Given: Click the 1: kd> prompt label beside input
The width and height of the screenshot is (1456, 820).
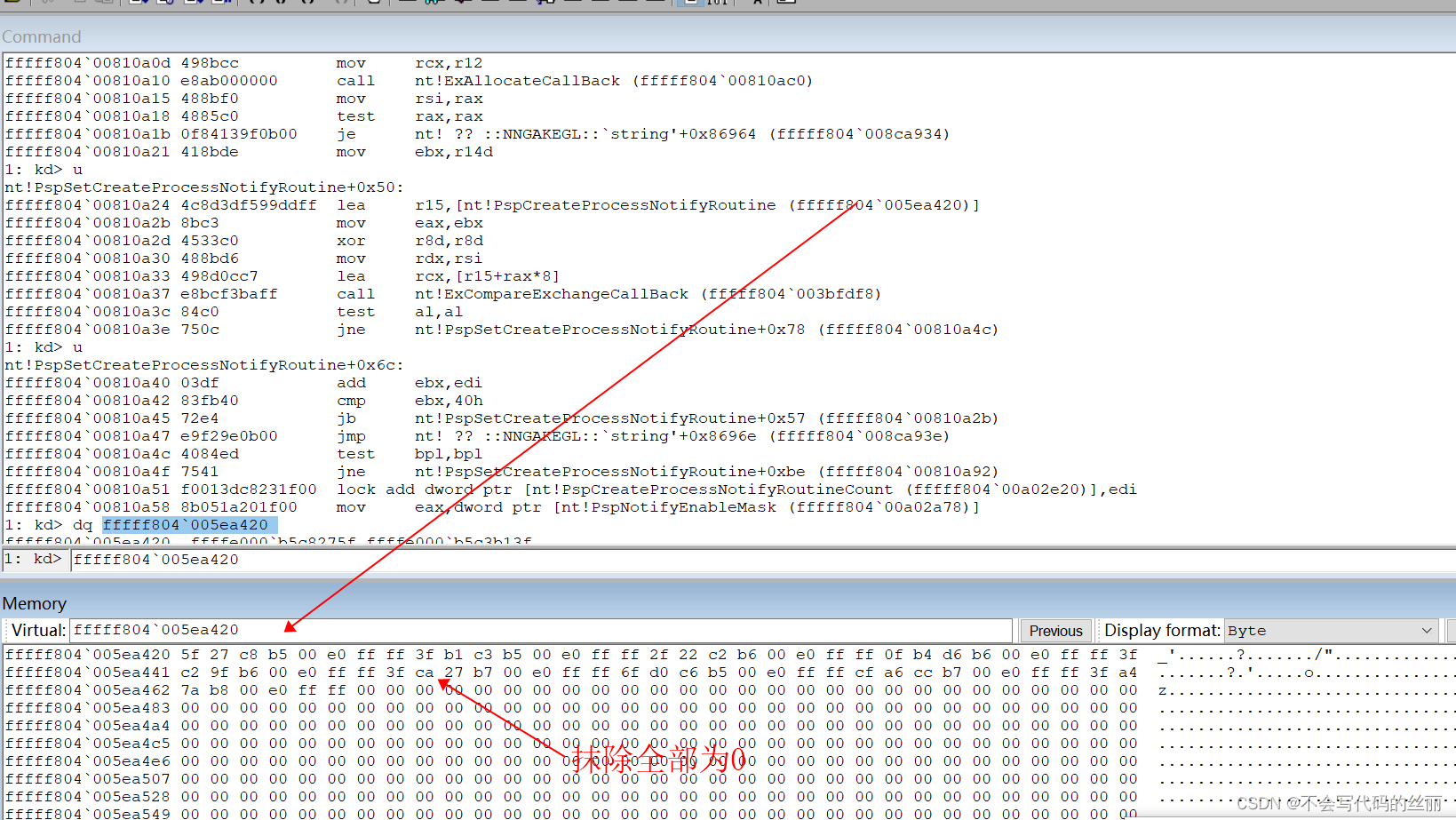Looking at the screenshot, I should 33,559.
